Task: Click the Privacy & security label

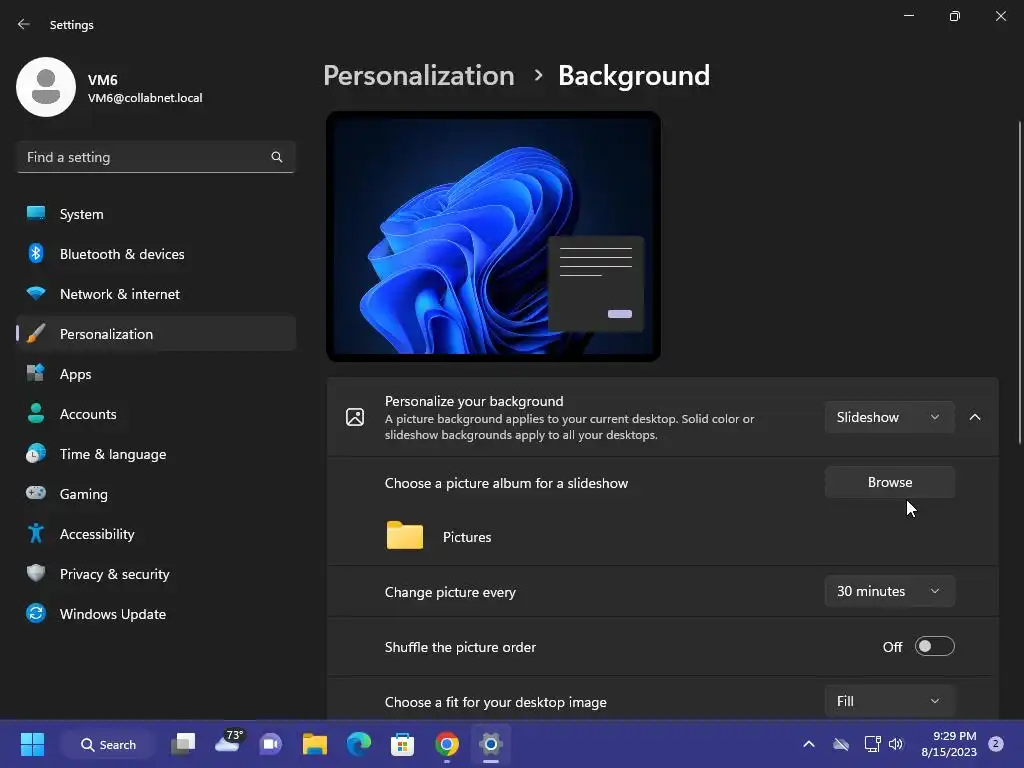Action: (114, 574)
